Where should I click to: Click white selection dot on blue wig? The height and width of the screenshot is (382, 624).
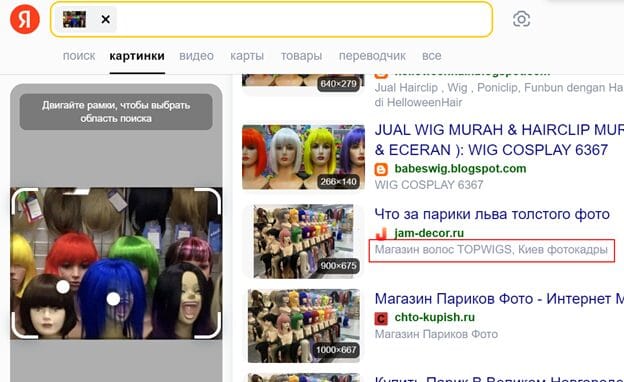pos(113,299)
